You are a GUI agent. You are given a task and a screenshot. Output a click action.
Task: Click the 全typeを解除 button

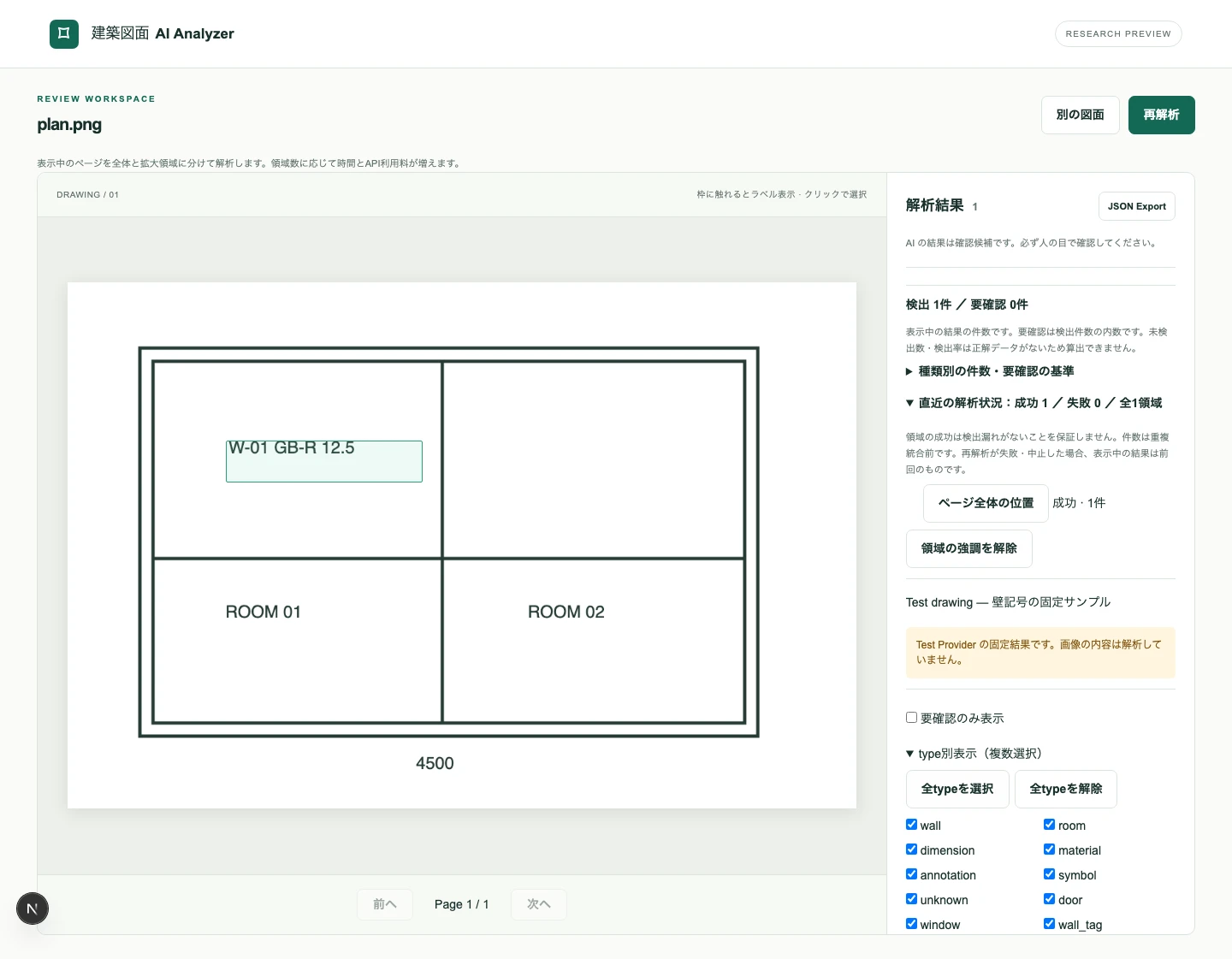pyautogui.click(x=1066, y=789)
